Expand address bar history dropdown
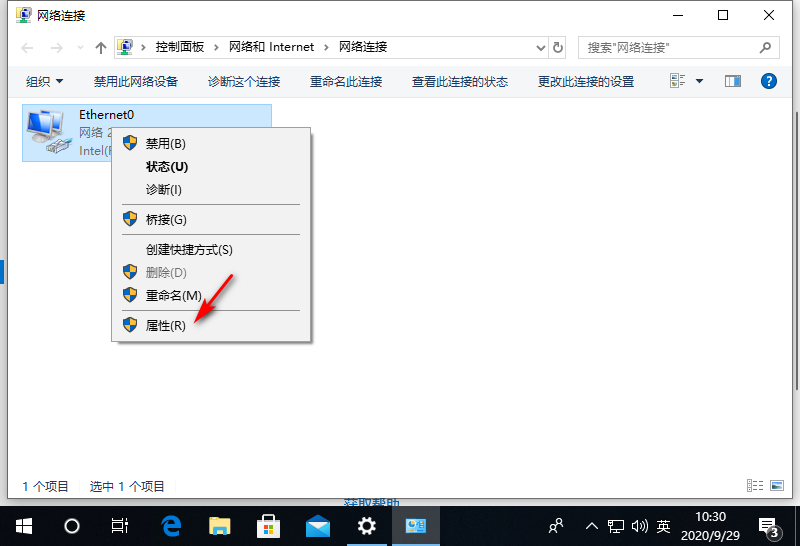The width and height of the screenshot is (800, 546). 539,47
